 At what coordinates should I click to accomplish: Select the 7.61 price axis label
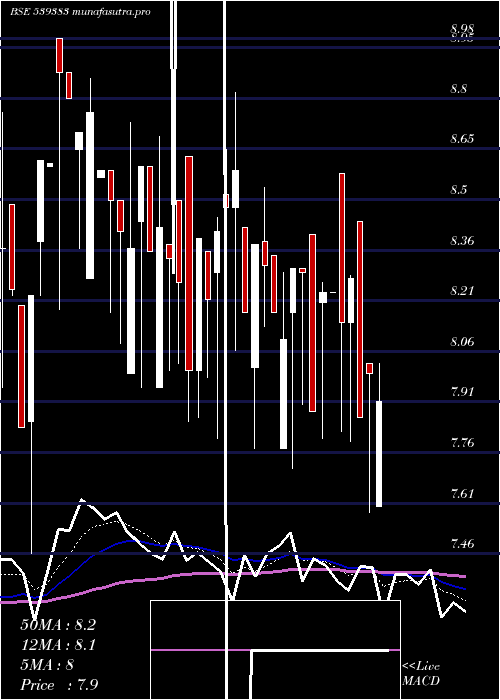(x=462, y=494)
